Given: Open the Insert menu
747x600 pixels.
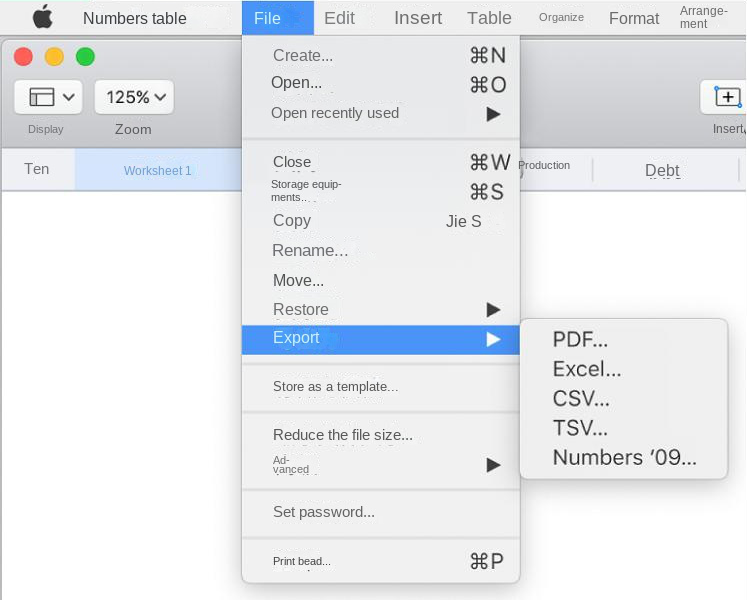Looking at the screenshot, I should [418, 18].
